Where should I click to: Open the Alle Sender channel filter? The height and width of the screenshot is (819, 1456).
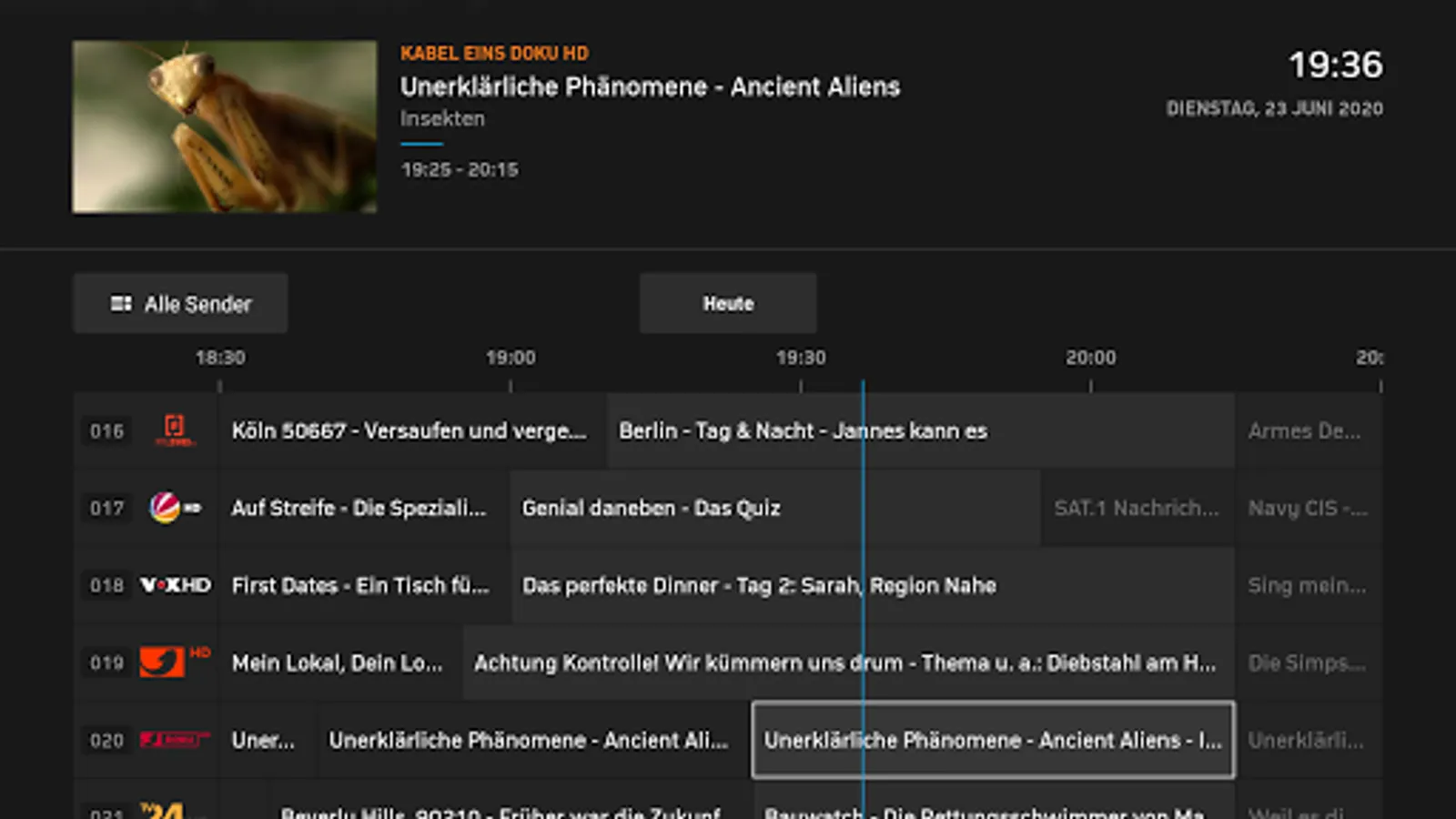[180, 304]
